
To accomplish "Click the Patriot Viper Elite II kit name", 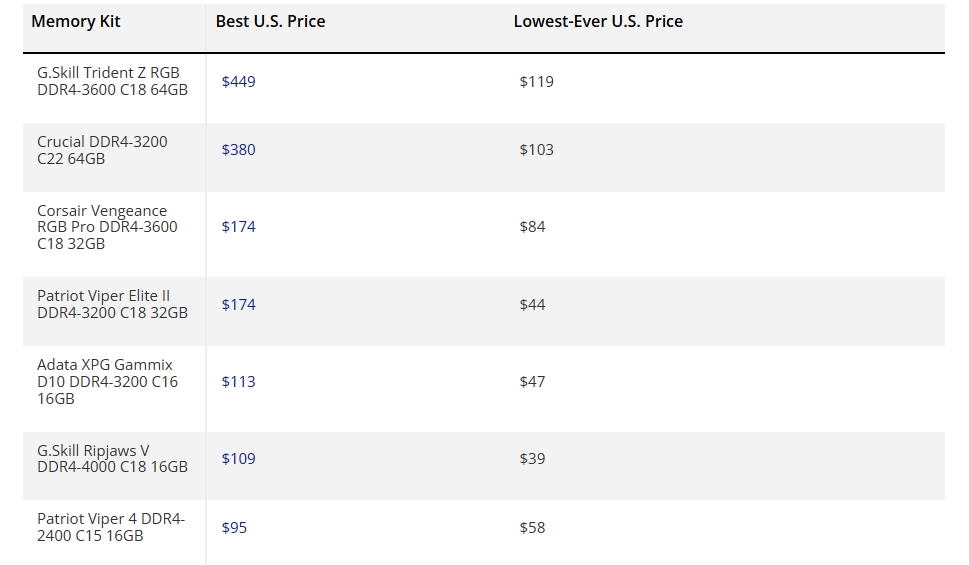I will 112,304.
